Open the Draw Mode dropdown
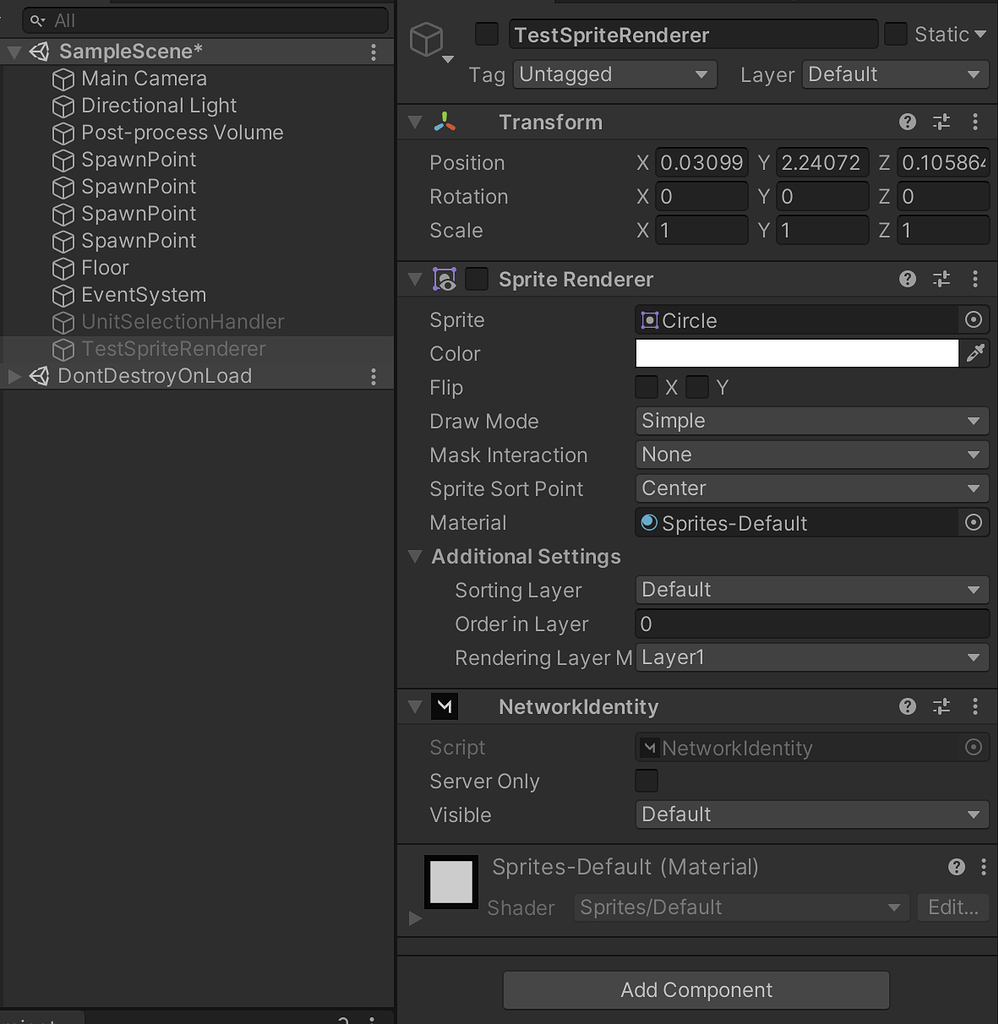 point(812,421)
